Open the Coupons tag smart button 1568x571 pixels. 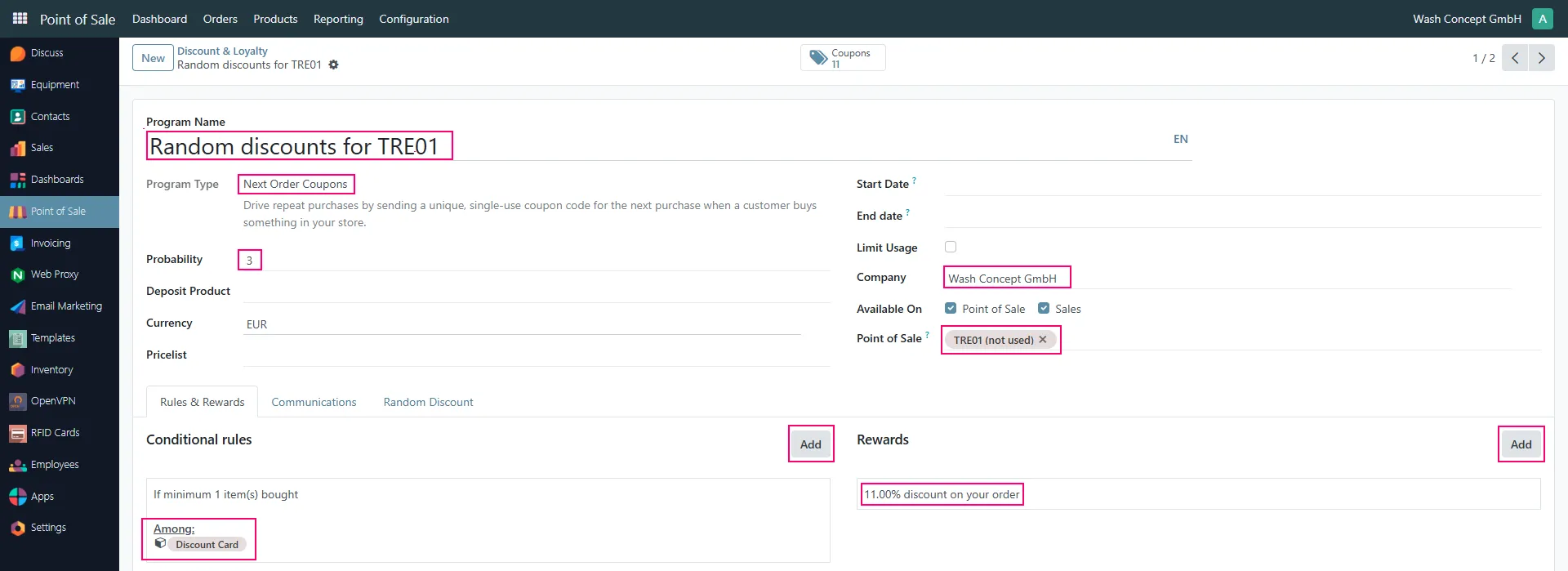coord(843,58)
